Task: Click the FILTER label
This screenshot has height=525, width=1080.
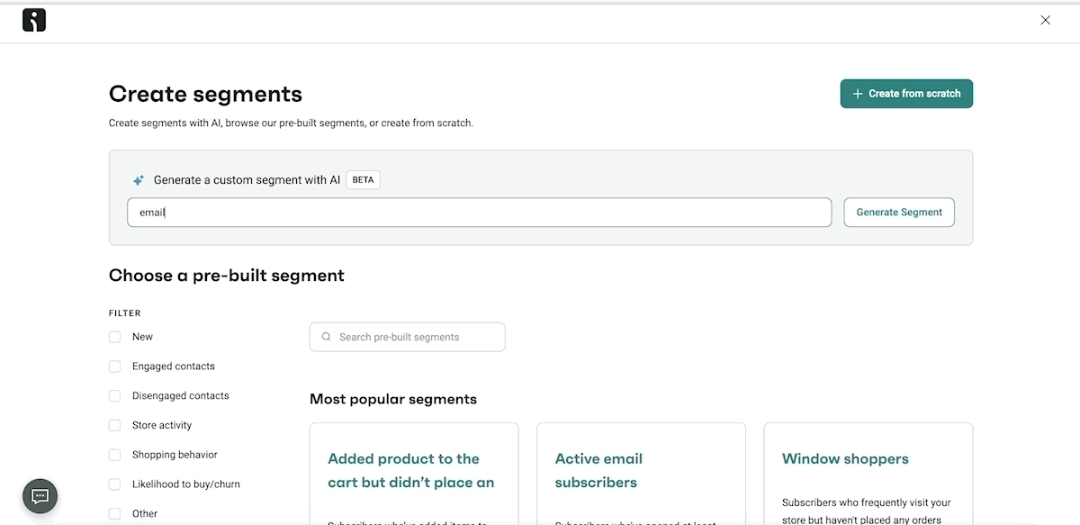Action: [125, 313]
